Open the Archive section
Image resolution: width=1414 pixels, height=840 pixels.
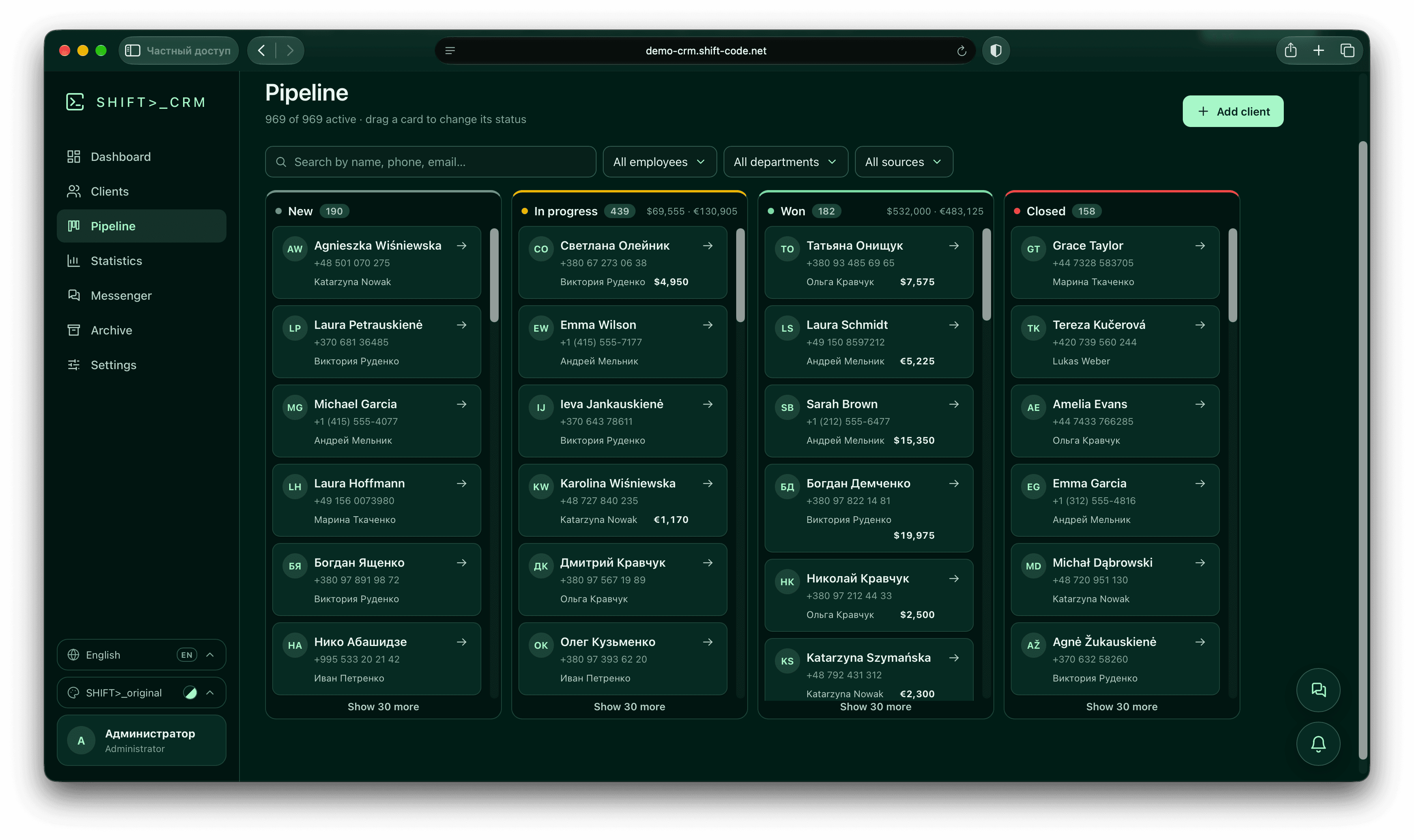coord(142,330)
